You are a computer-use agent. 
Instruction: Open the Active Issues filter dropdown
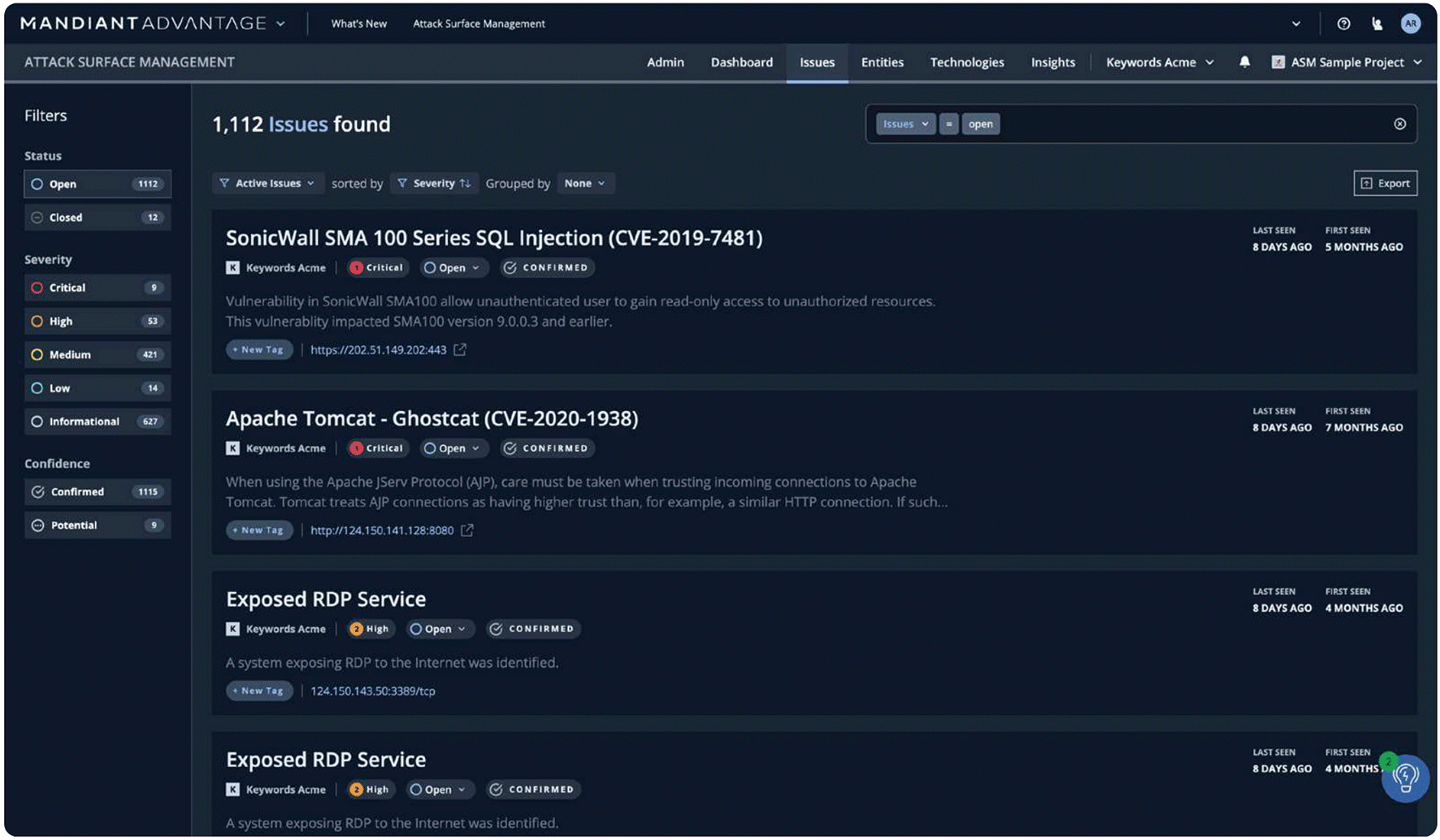point(267,183)
